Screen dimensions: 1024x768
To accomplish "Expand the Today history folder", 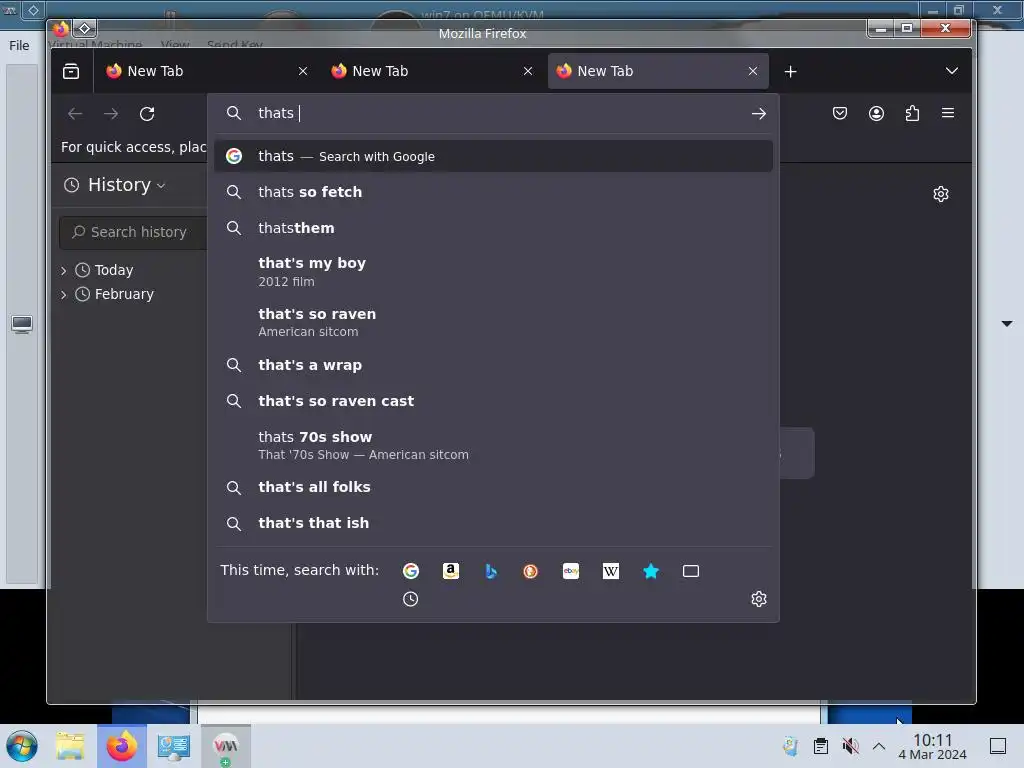I will pos(63,270).
